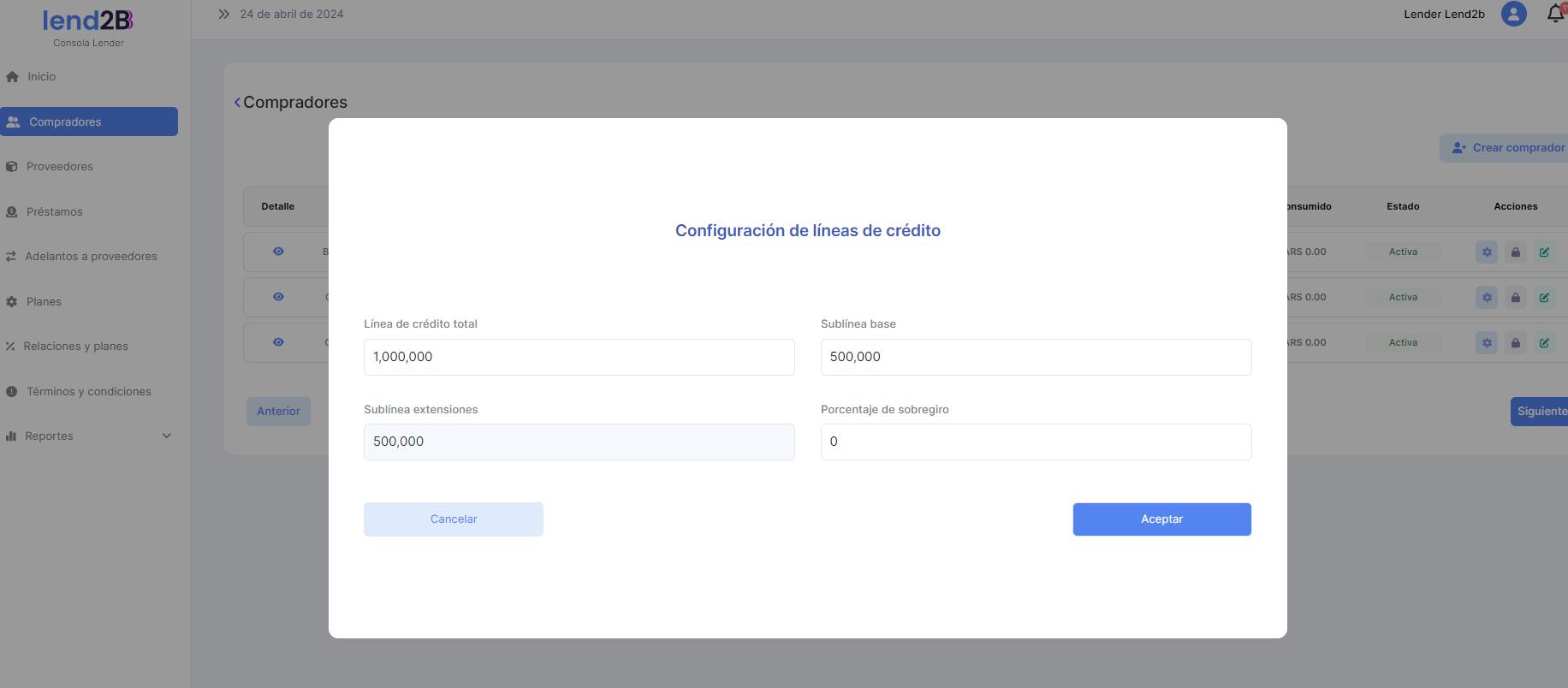Image resolution: width=1568 pixels, height=688 pixels.
Task: Click the lock icon in first row
Action: [1516, 252]
